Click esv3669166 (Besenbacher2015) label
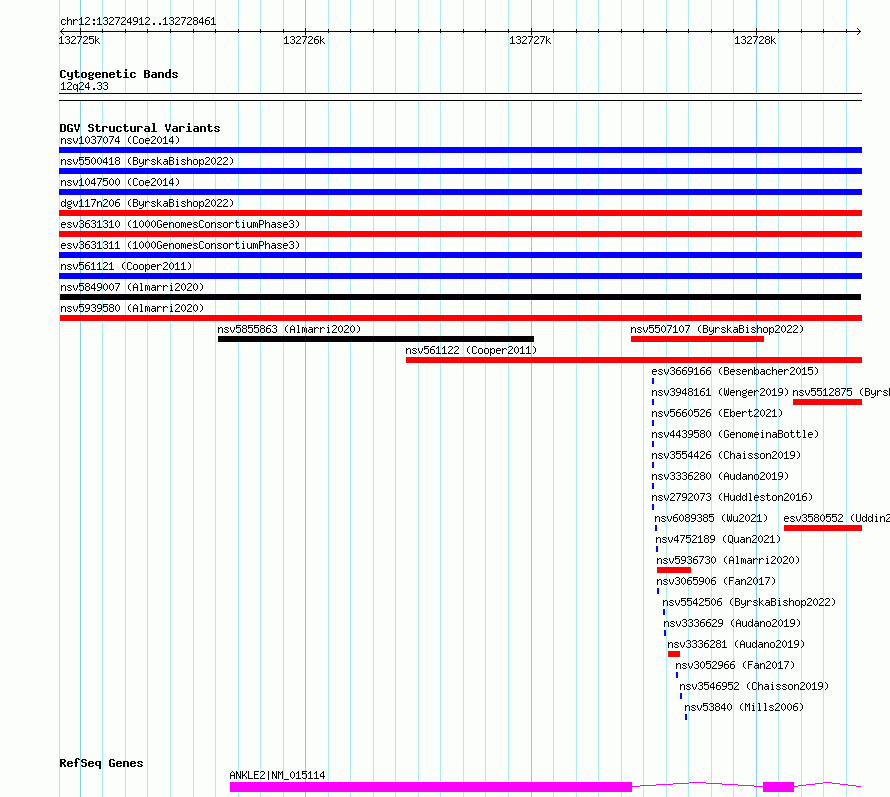Screen dimensions: 890x797 [735, 371]
